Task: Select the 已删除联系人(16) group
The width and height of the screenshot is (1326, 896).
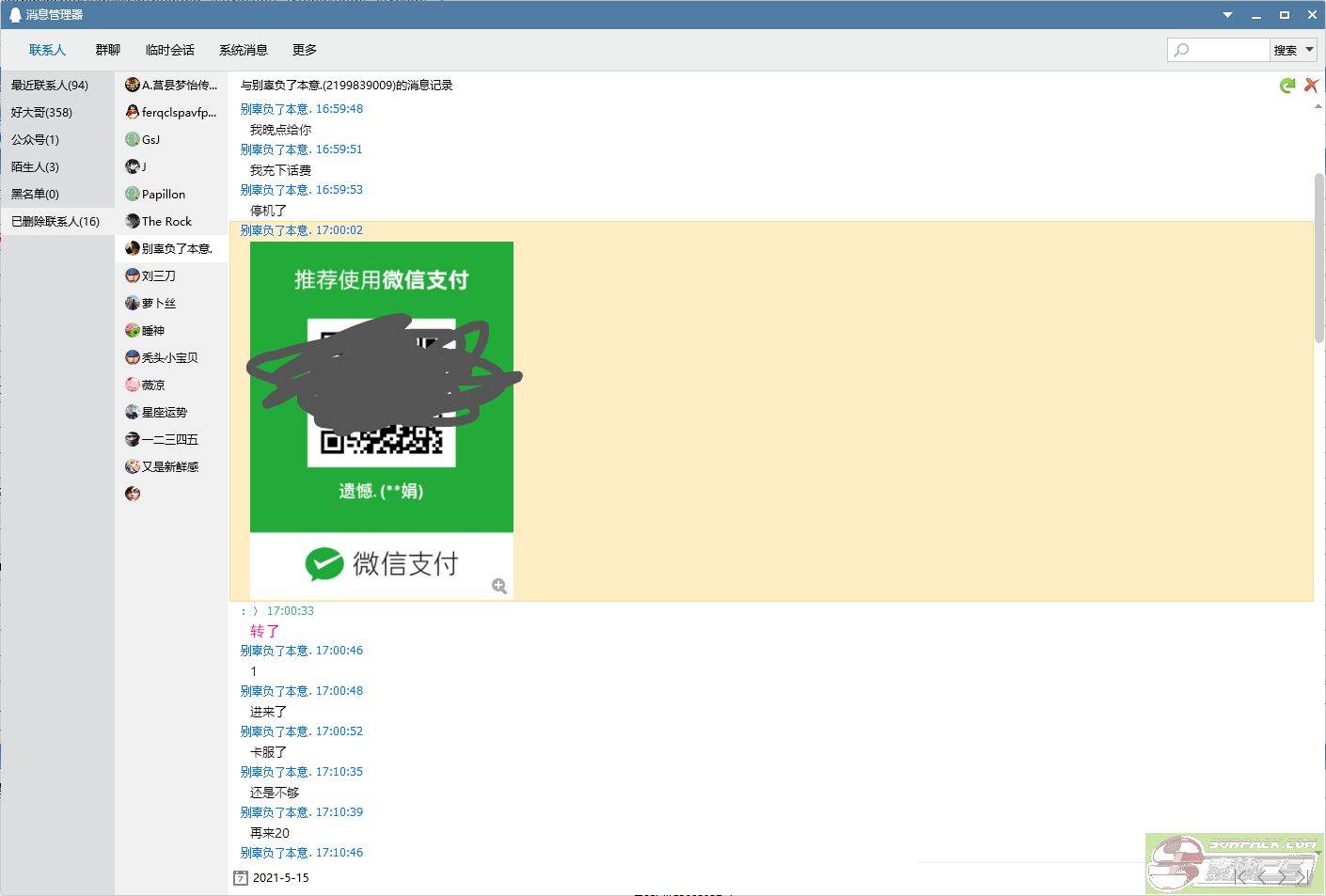Action: click(x=57, y=221)
